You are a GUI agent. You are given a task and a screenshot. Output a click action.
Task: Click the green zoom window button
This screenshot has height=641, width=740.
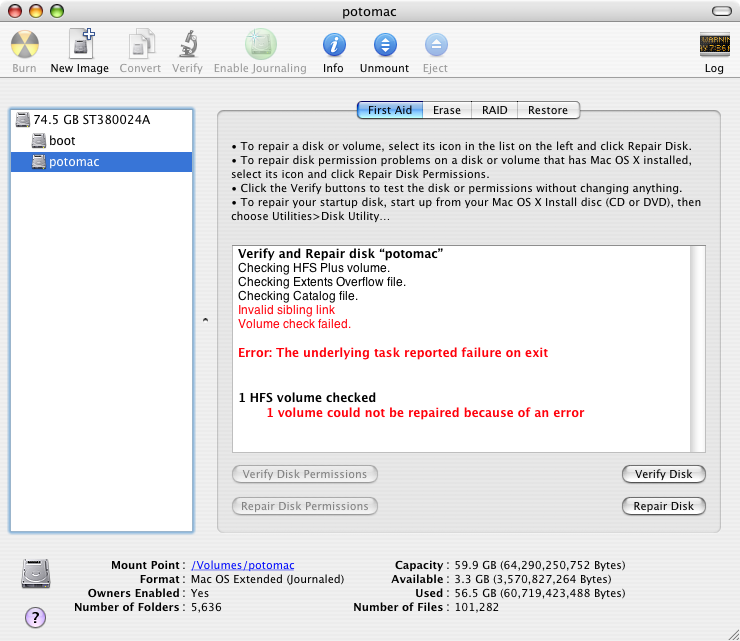point(57,11)
